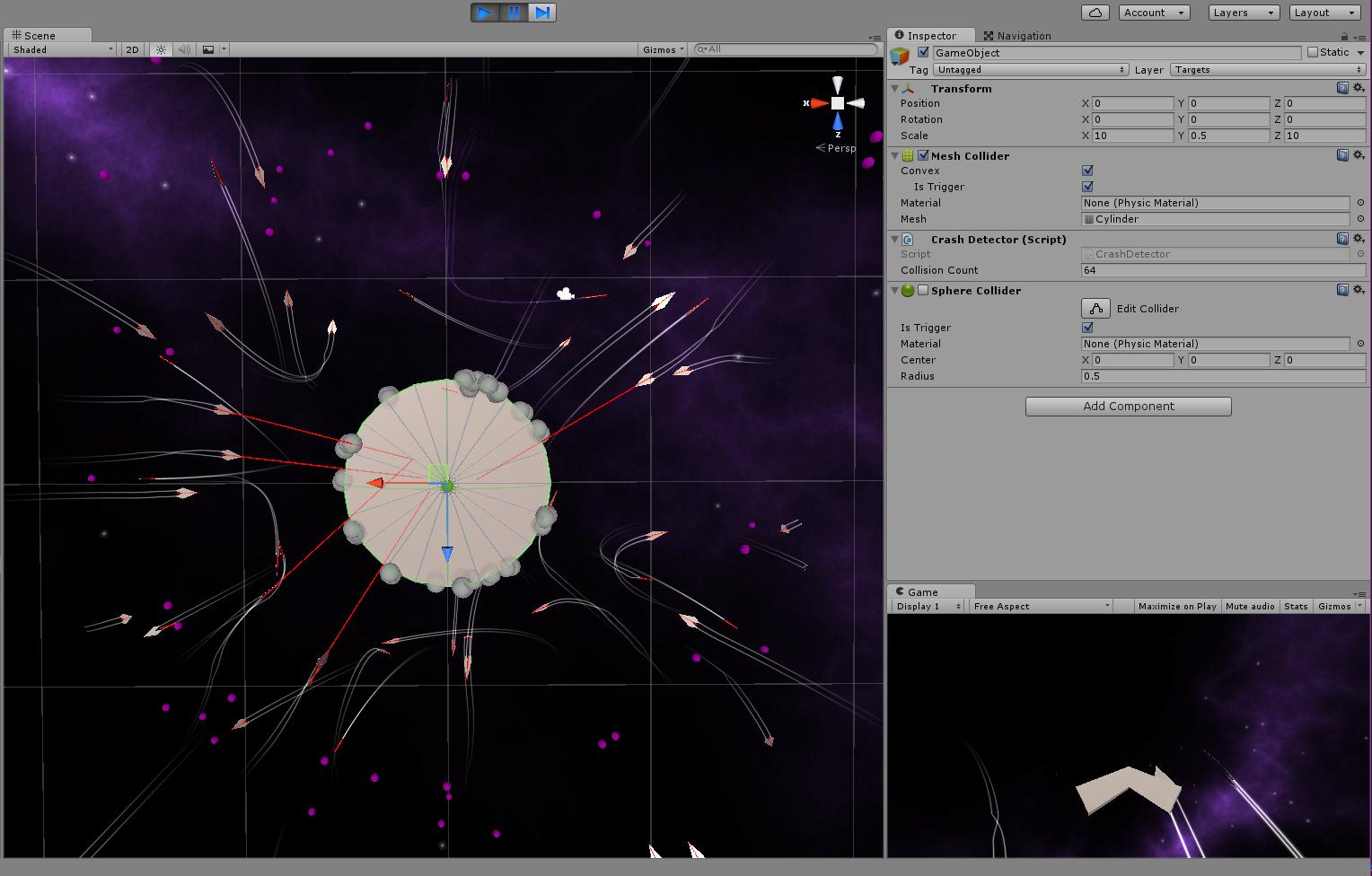Edit the Radius field of the Sphere Collider
Screen dimensions: 1372x876
tap(1222, 376)
